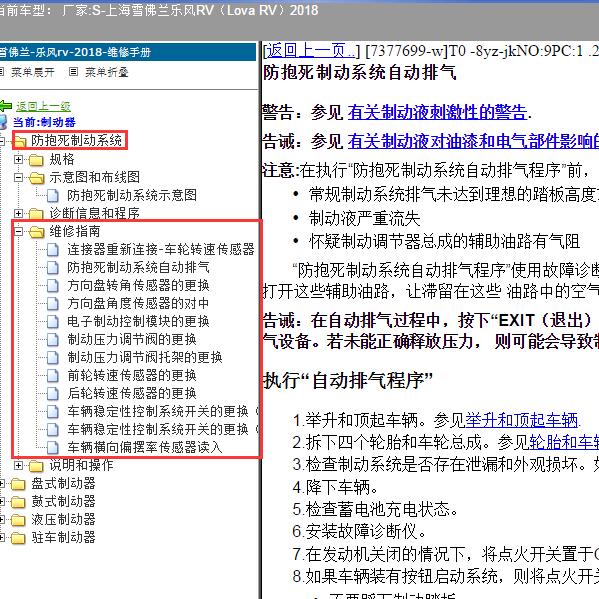
Task: Click document icon for 电子制动控制模块的更换
Action: (53, 321)
